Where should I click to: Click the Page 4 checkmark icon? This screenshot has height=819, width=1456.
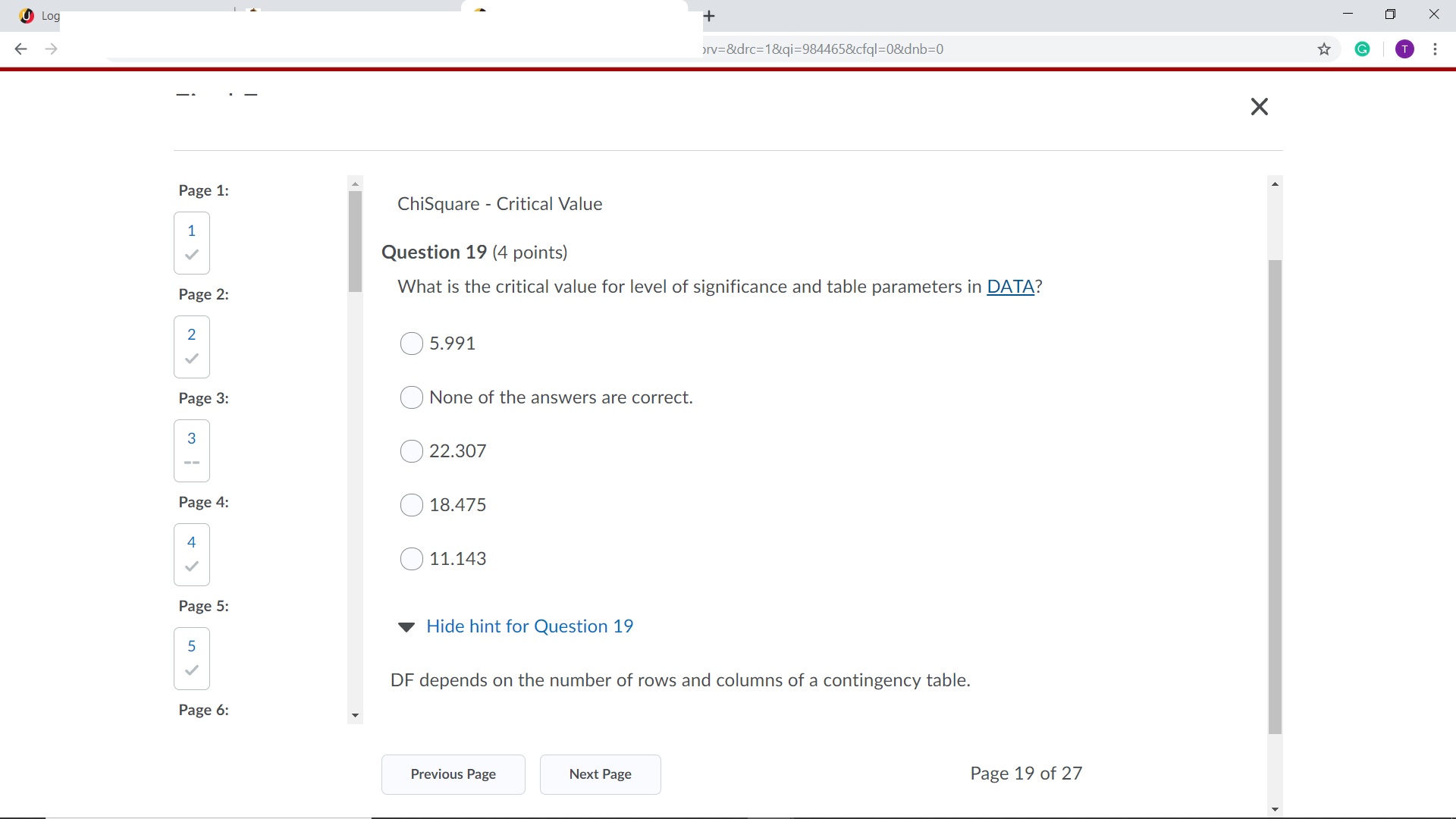point(190,566)
